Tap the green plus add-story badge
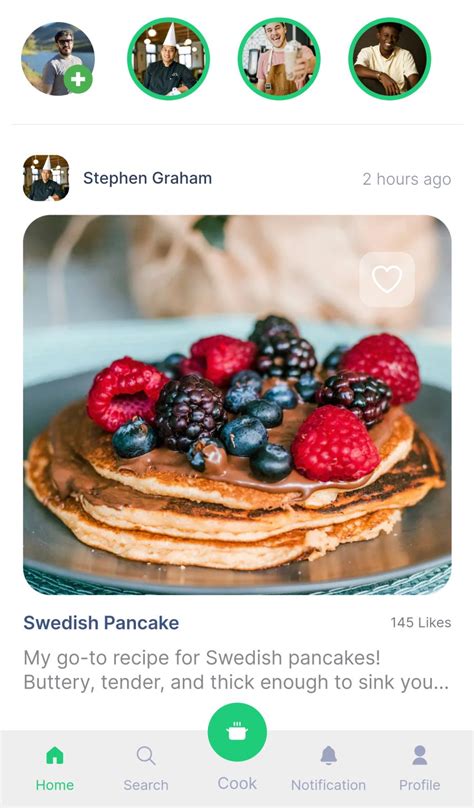Viewport: 474px width, 808px height. [78, 79]
